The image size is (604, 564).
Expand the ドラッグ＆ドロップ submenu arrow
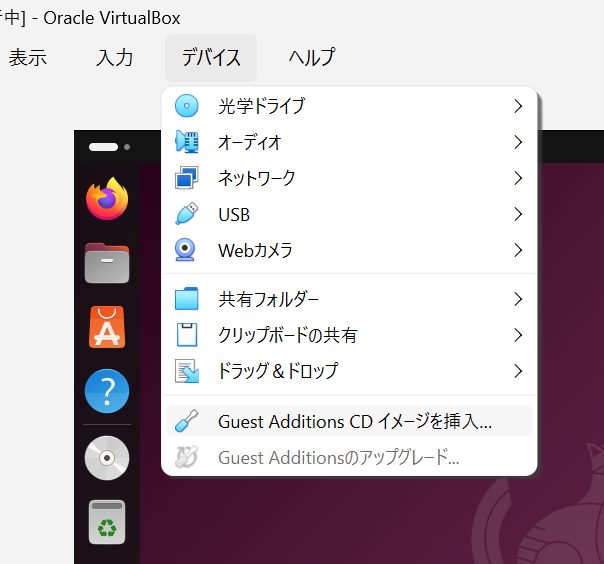click(x=518, y=371)
